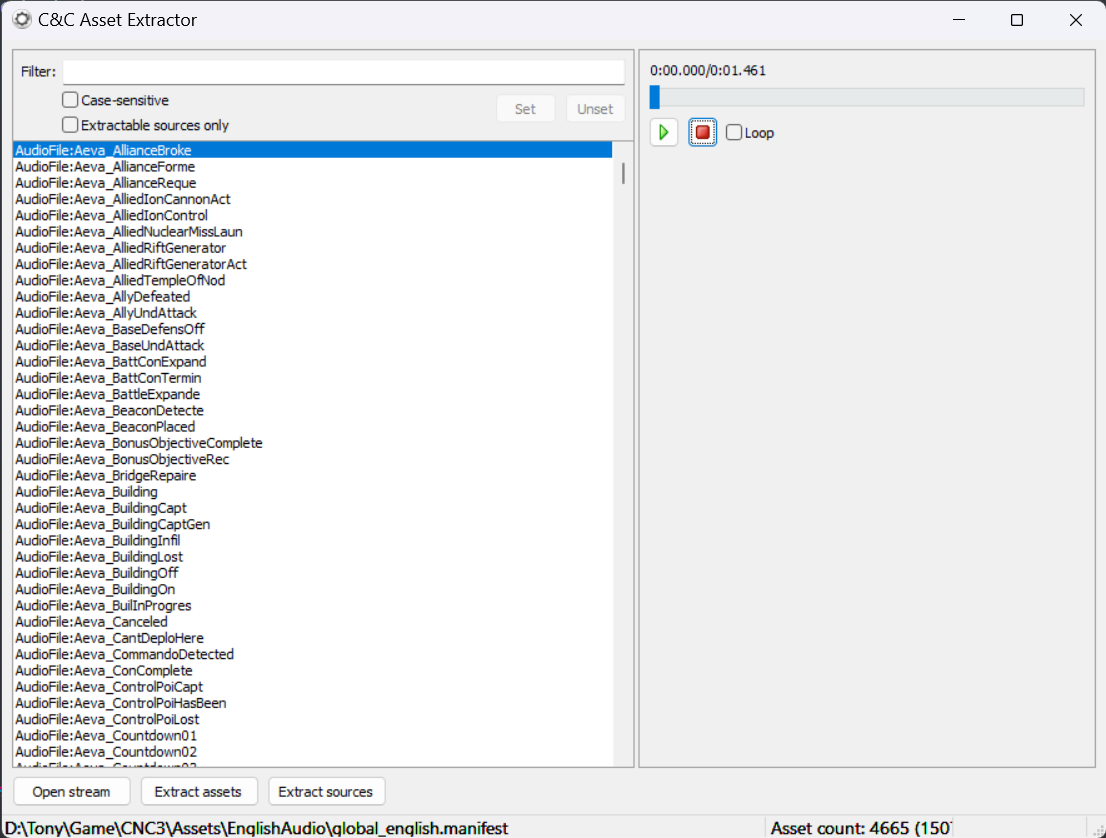
Task: Toggle the Case-sensitive checkbox
Action: coord(70,100)
